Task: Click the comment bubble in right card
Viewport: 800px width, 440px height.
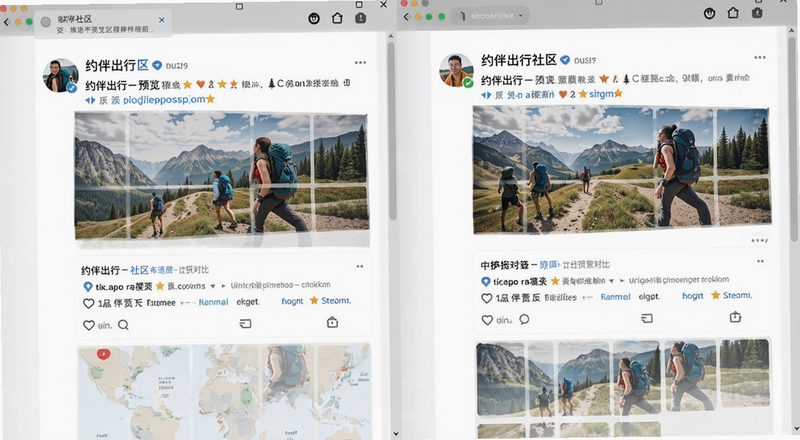Action: [x=524, y=320]
